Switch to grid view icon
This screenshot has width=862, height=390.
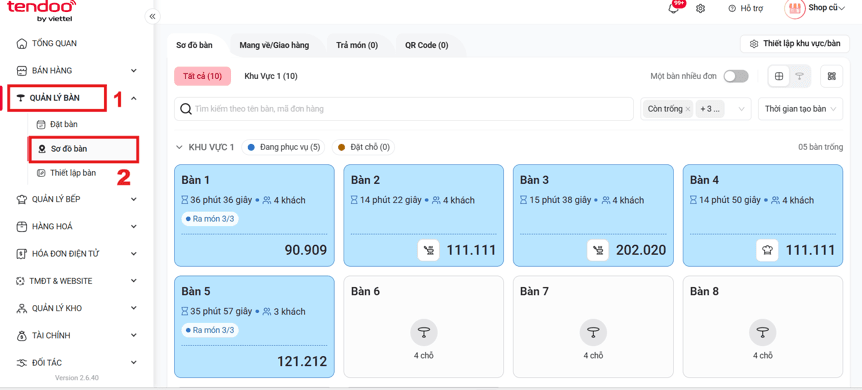coord(779,76)
